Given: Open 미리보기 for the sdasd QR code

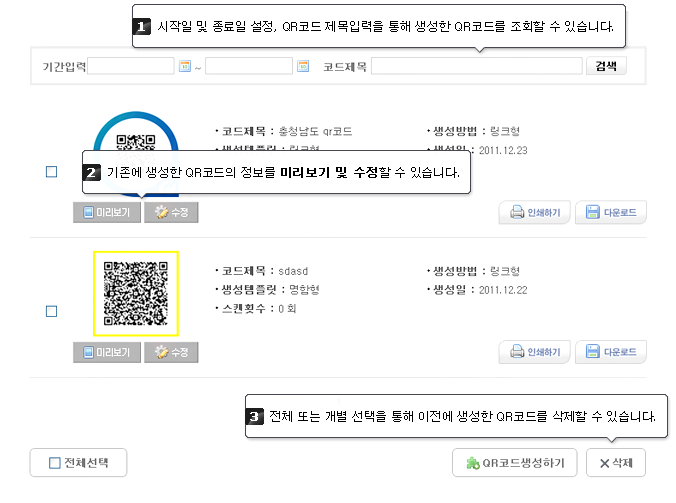Looking at the screenshot, I should (x=107, y=352).
